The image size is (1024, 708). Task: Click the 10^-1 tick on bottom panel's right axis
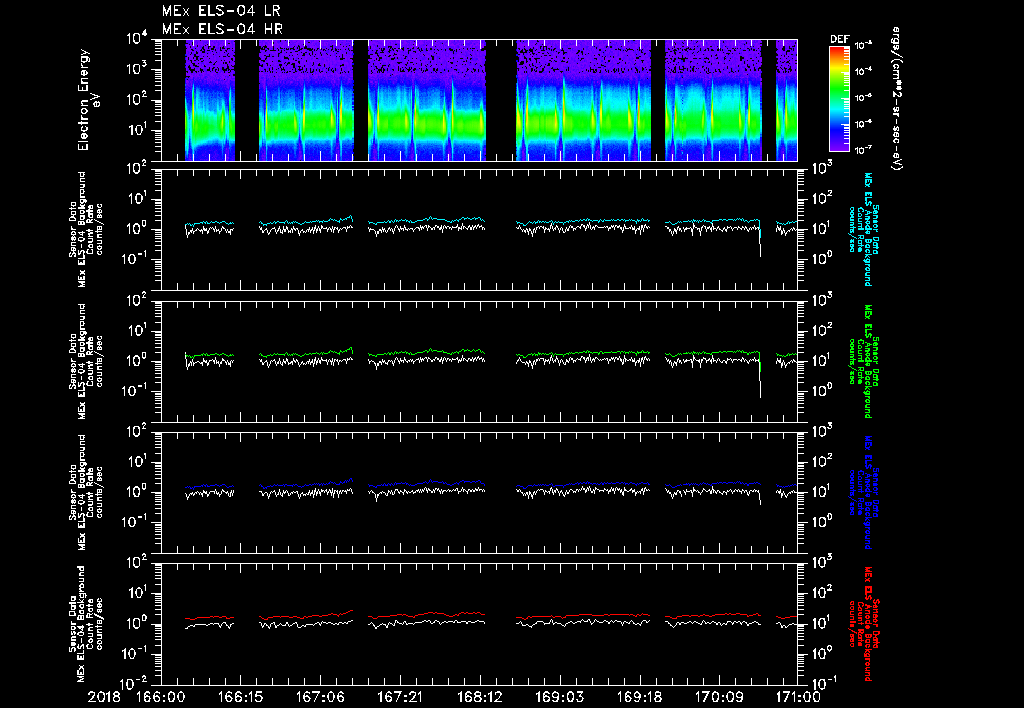pos(822,684)
